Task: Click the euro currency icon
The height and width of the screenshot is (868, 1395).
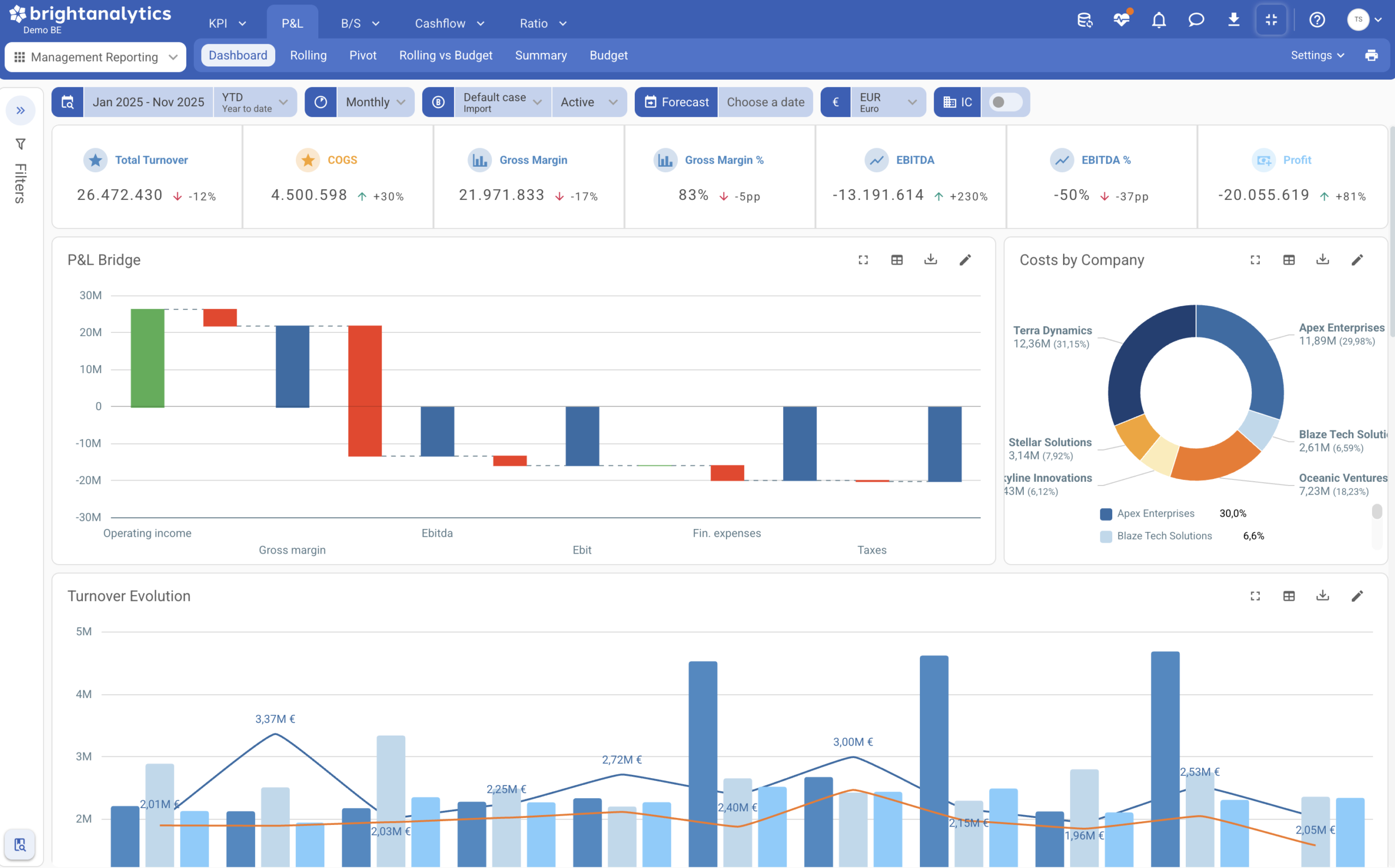Action: click(x=836, y=102)
